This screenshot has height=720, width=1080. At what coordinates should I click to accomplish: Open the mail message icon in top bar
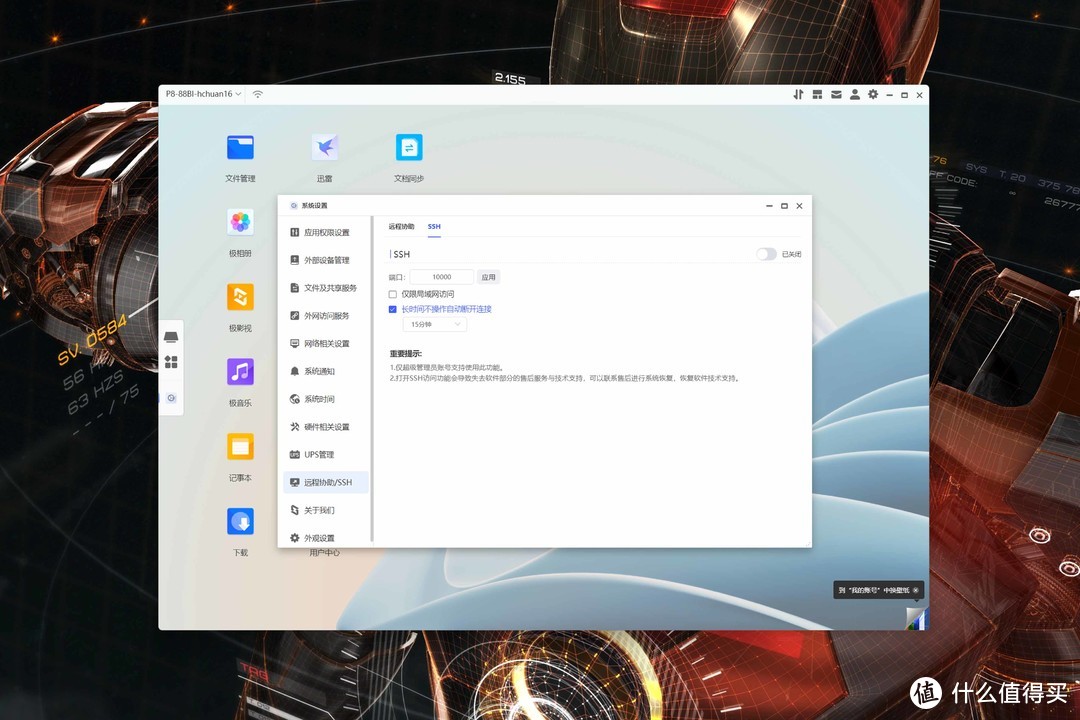[x=836, y=94]
